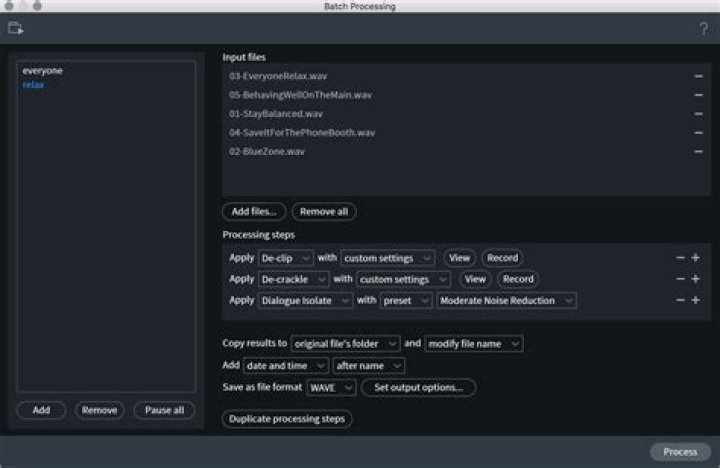This screenshot has height=468, width=720.
Task: Remove 02-BlueZone.wav using its minus icon
Action: click(x=698, y=151)
